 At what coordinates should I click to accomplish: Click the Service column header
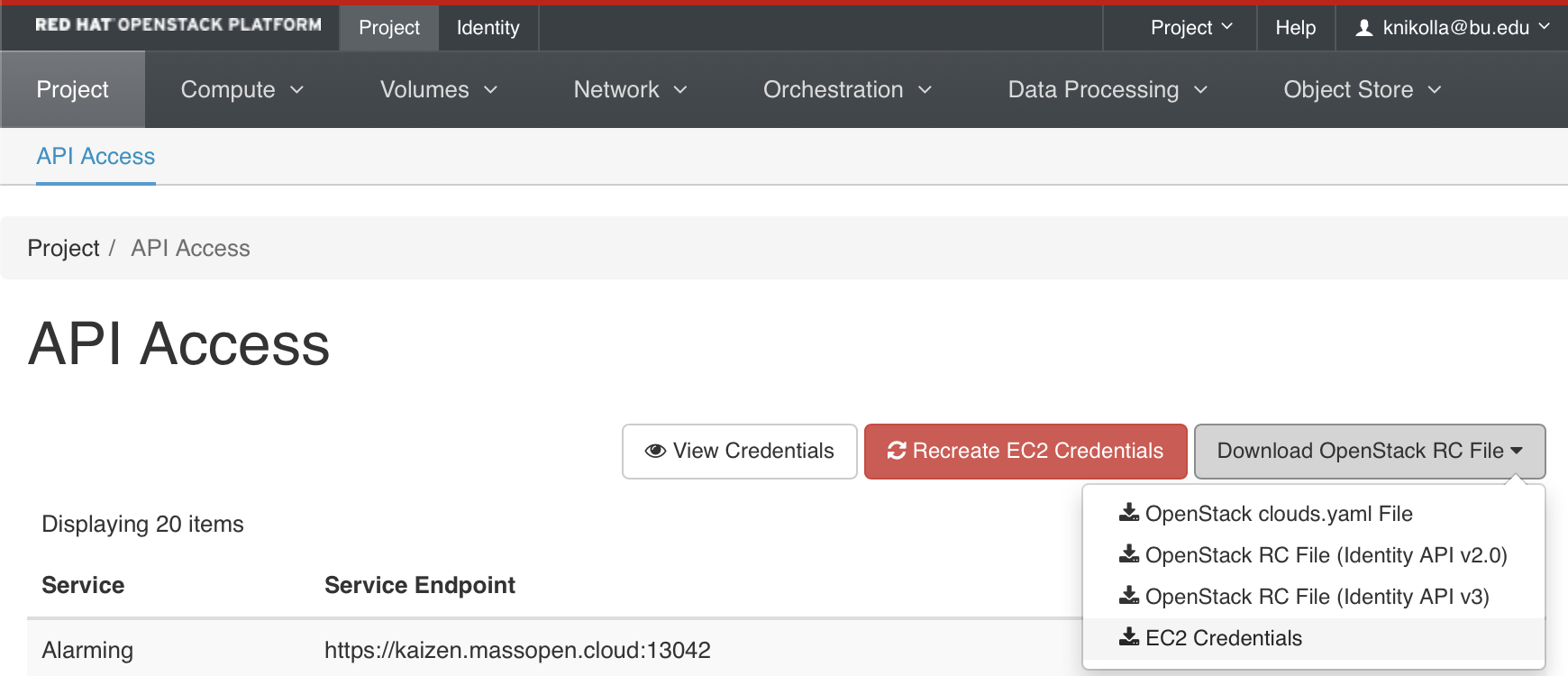coord(83,585)
